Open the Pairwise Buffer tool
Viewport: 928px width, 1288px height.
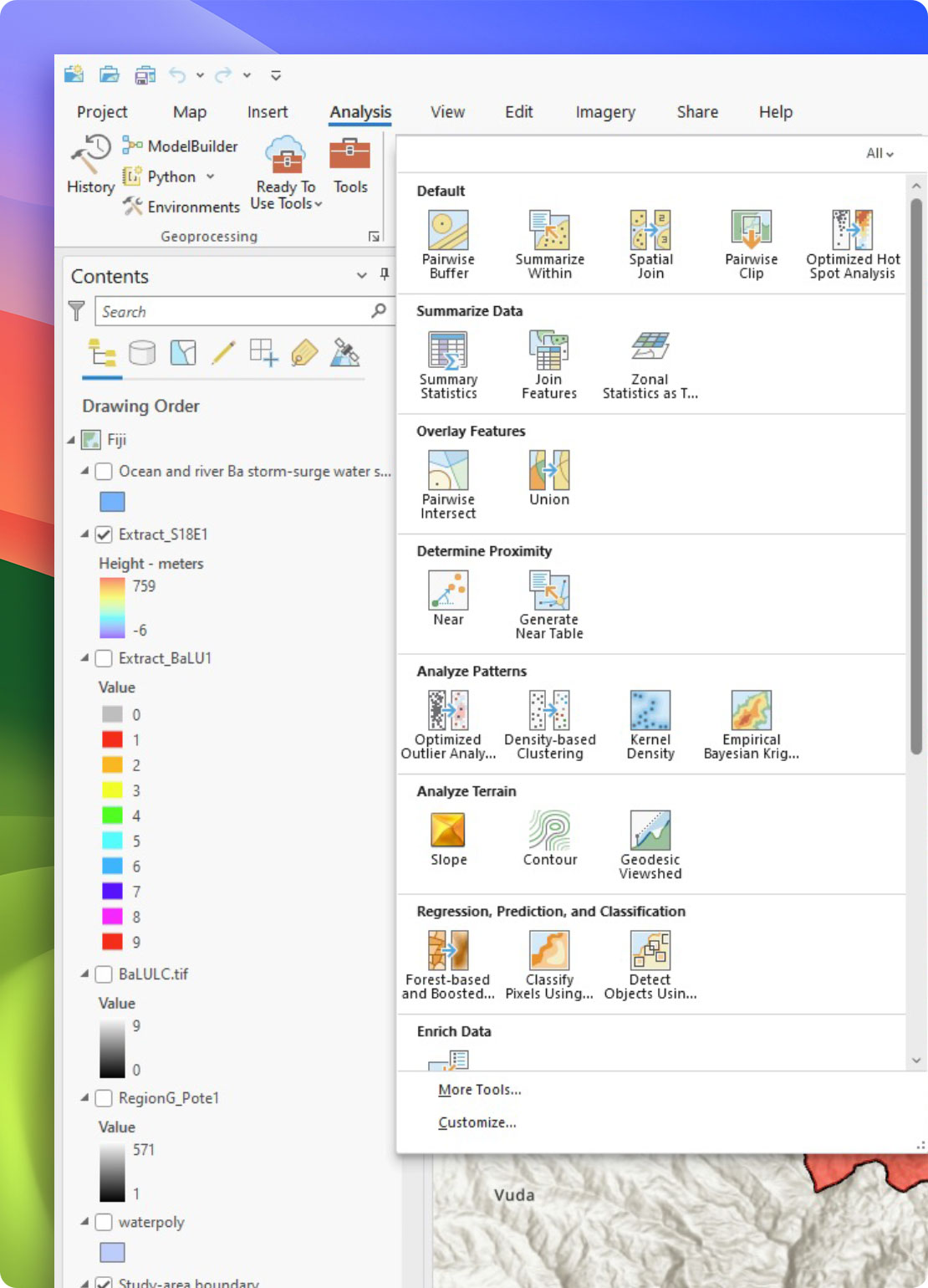(x=448, y=244)
